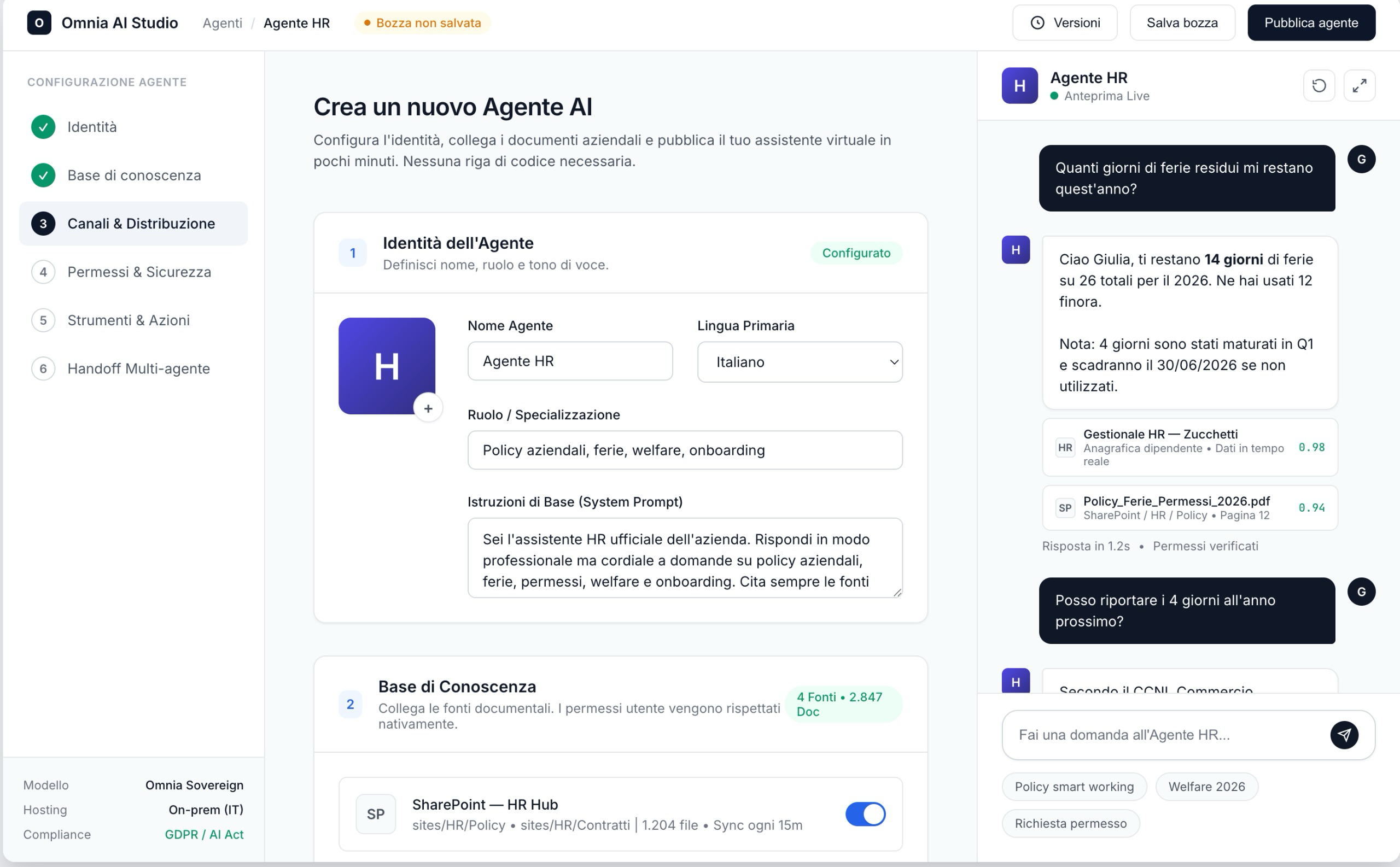Click Omnia Sovereign model value

[x=195, y=785]
